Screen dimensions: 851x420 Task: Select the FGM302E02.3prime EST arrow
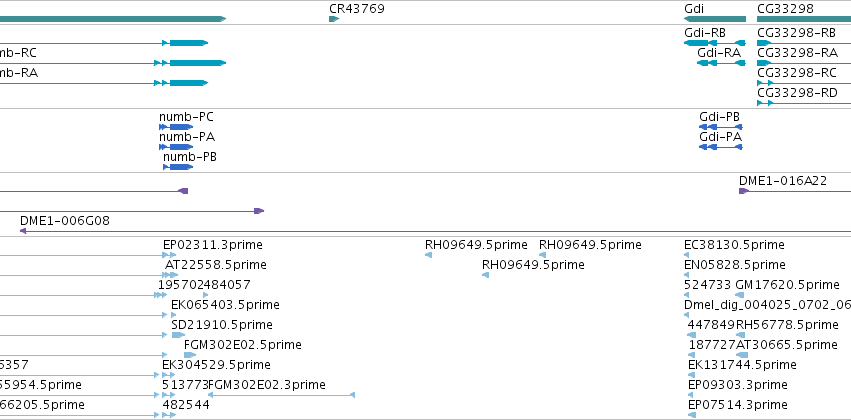[x=282, y=395]
